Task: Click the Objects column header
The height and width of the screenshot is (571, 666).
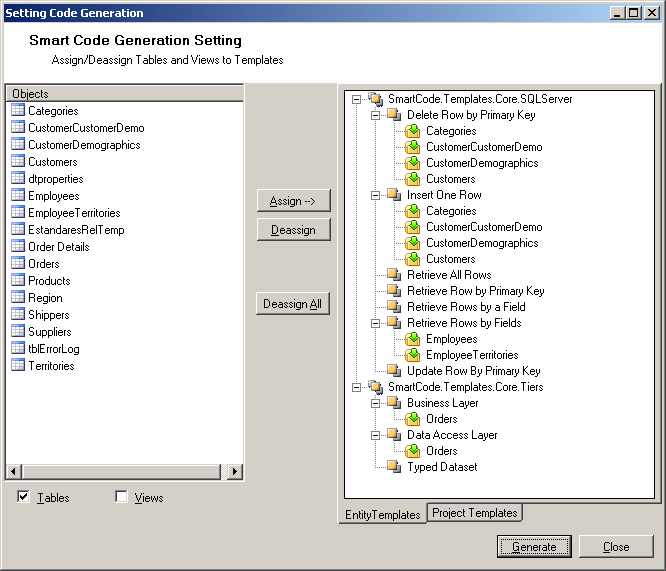Action: (124, 93)
